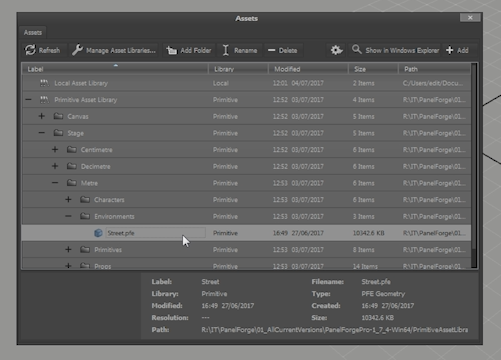Expand the Decimetre folder

click(x=55, y=166)
